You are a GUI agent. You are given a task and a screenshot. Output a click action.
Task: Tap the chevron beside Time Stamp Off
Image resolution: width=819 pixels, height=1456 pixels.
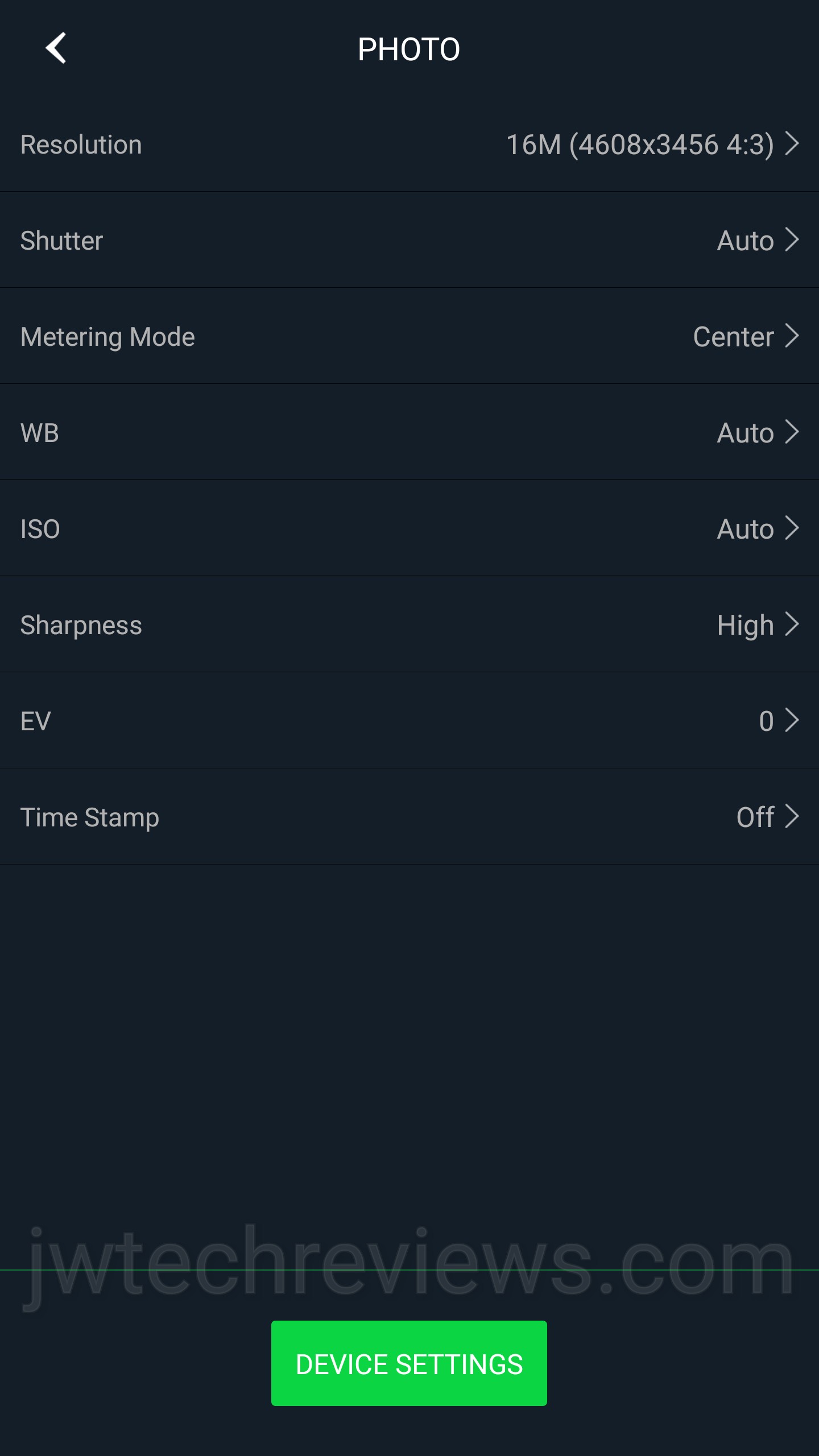pyautogui.click(x=792, y=816)
